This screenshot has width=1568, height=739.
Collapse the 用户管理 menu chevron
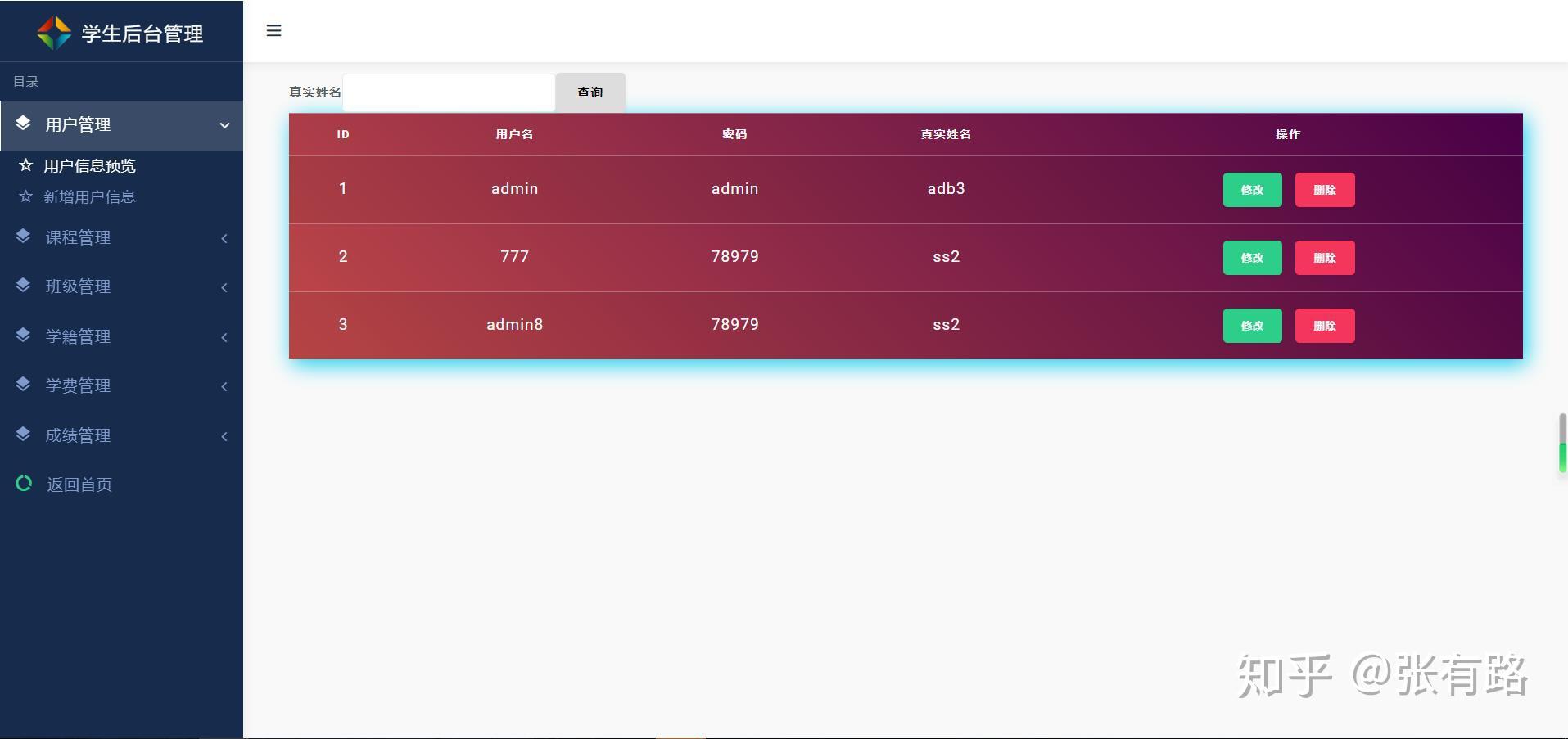224,125
